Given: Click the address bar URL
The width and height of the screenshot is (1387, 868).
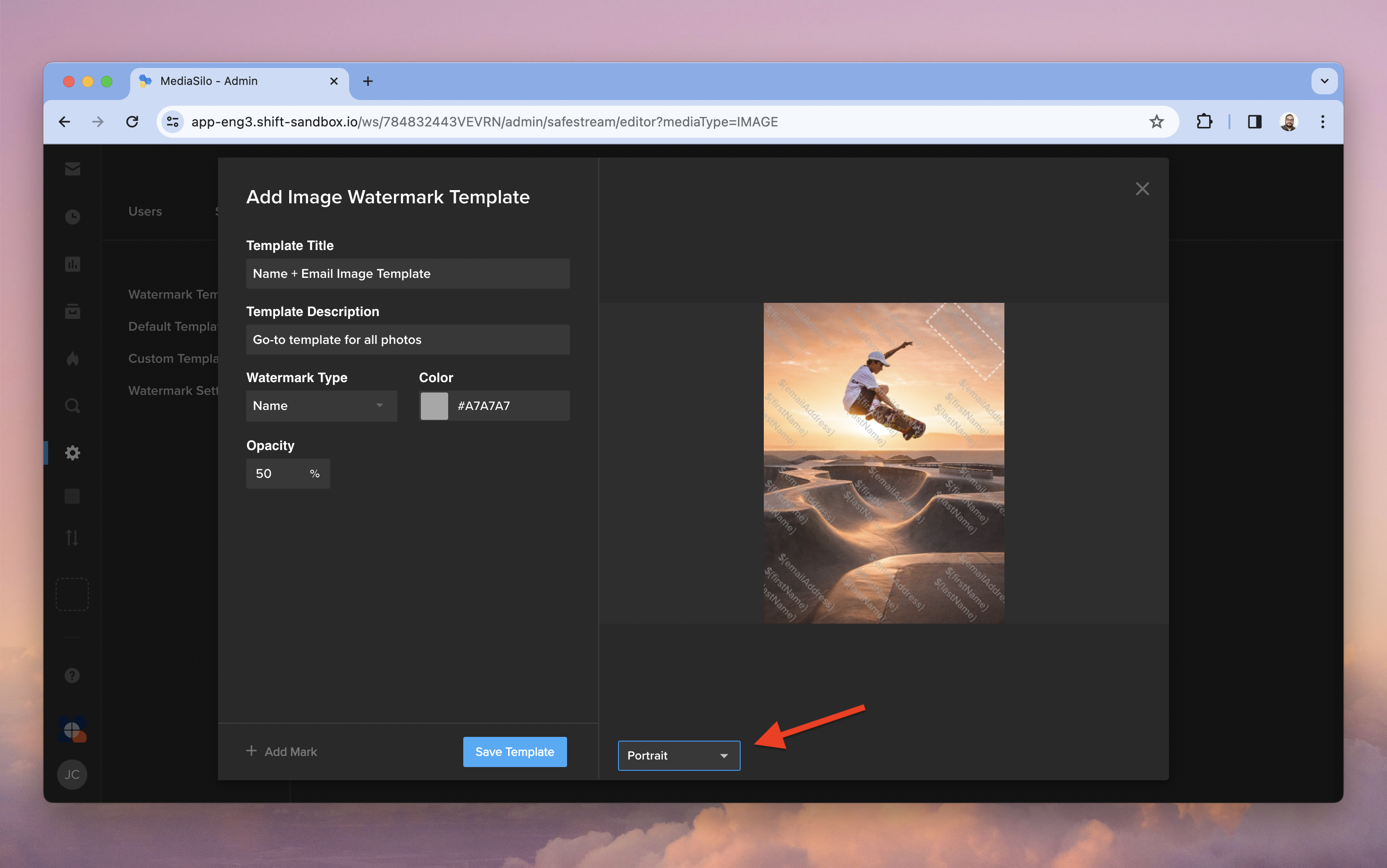Looking at the screenshot, I should point(485,122).
